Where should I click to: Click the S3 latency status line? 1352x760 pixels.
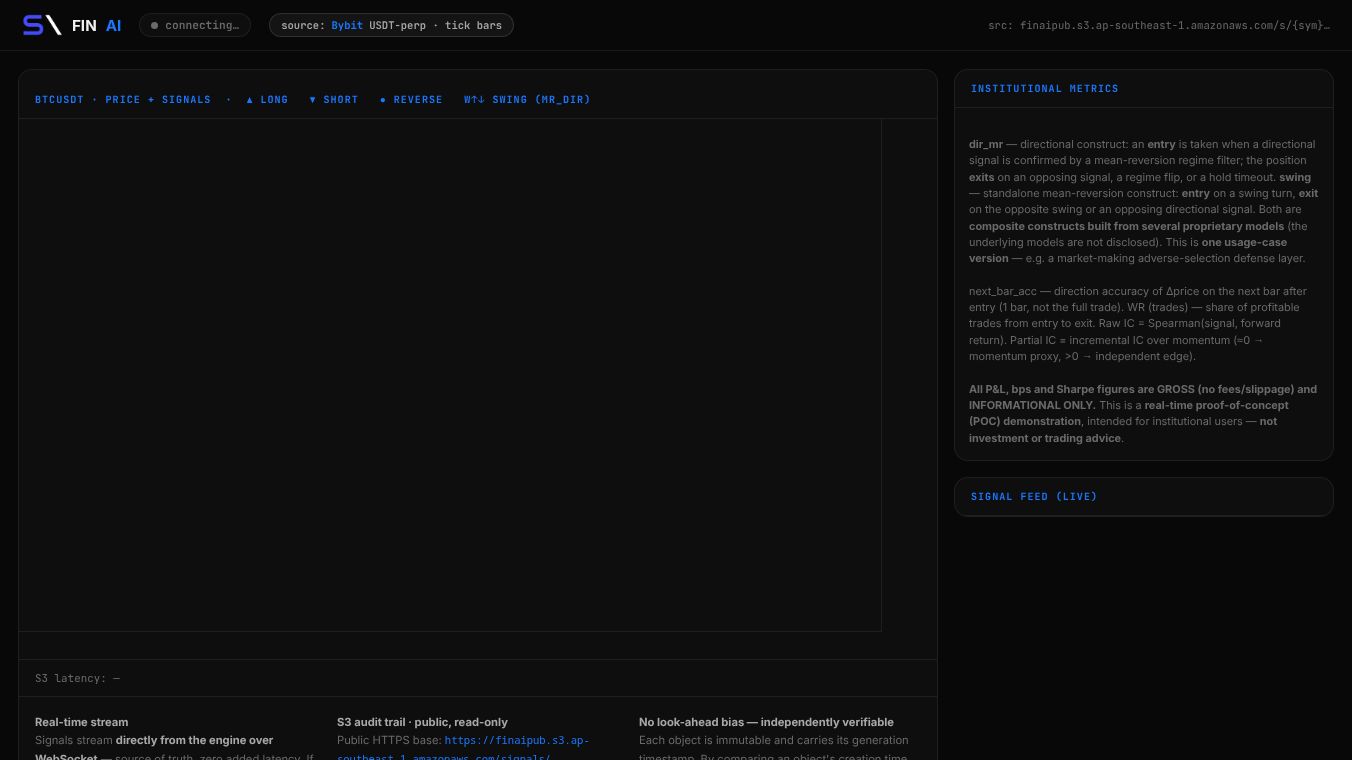(x=78, y=678)
